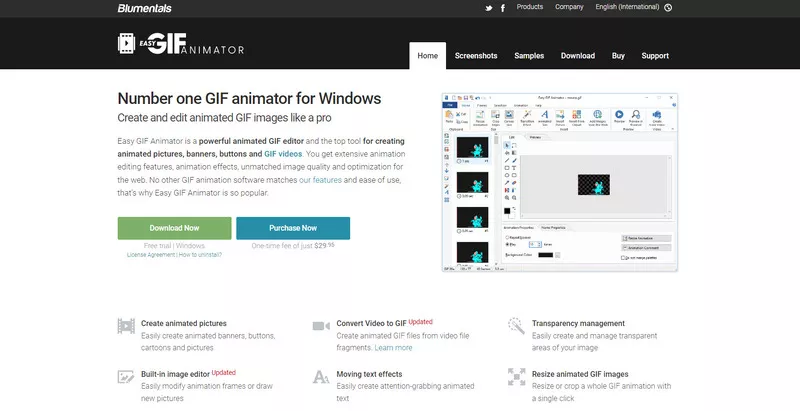
Task: Expand the Company menu
Action: tap(570, 7)
